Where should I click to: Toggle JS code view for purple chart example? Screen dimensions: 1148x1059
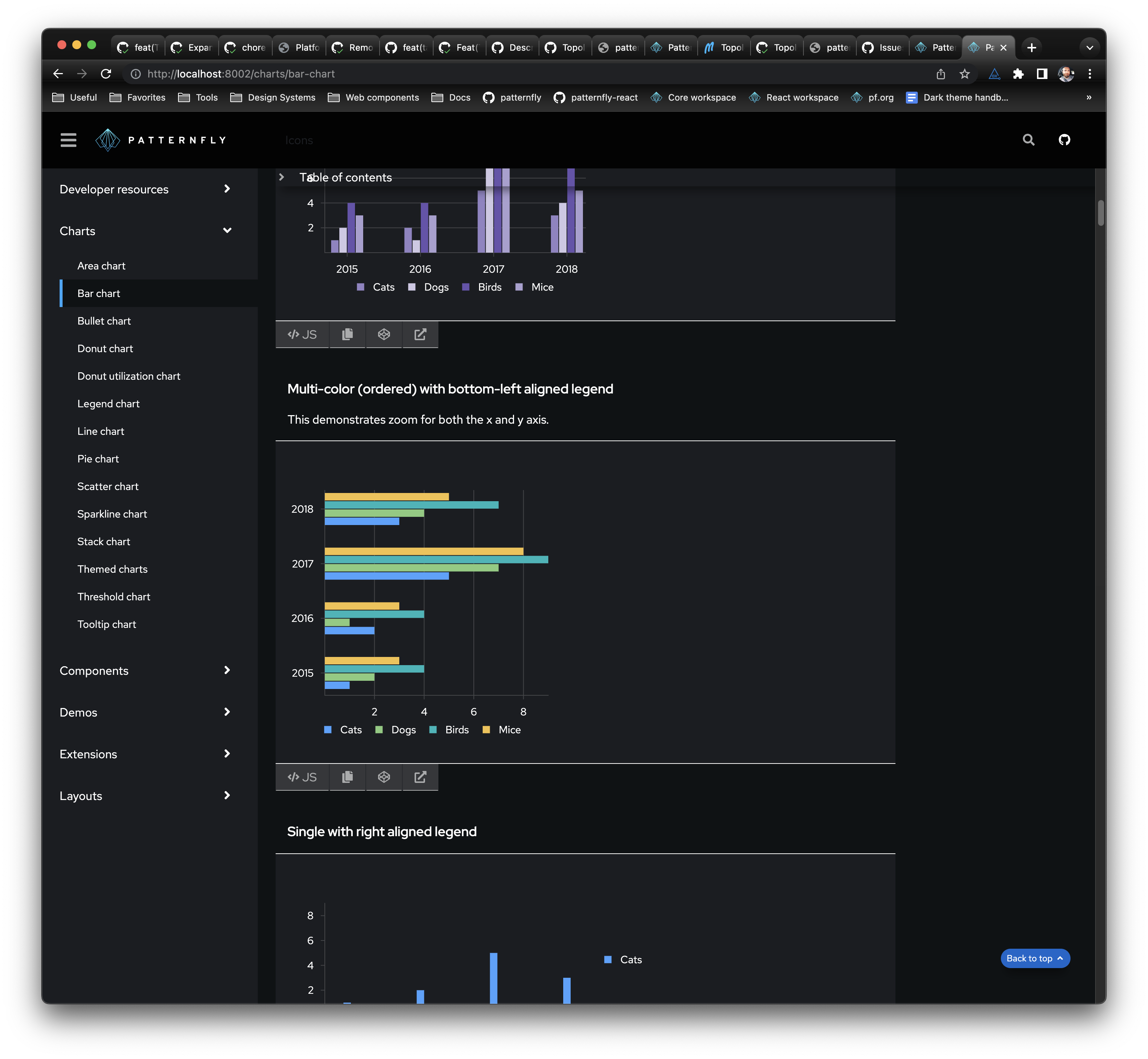pyautogui.click(x=302, y=335)
